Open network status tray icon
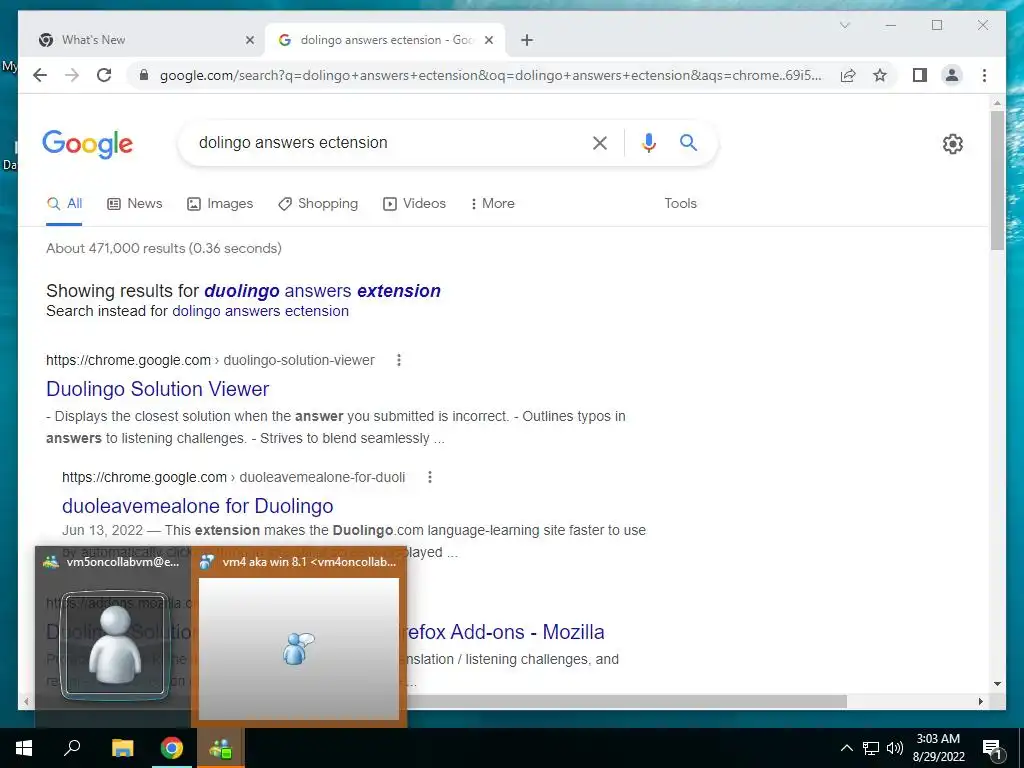This screenshot has width=1024, height=768. [871, 748]
